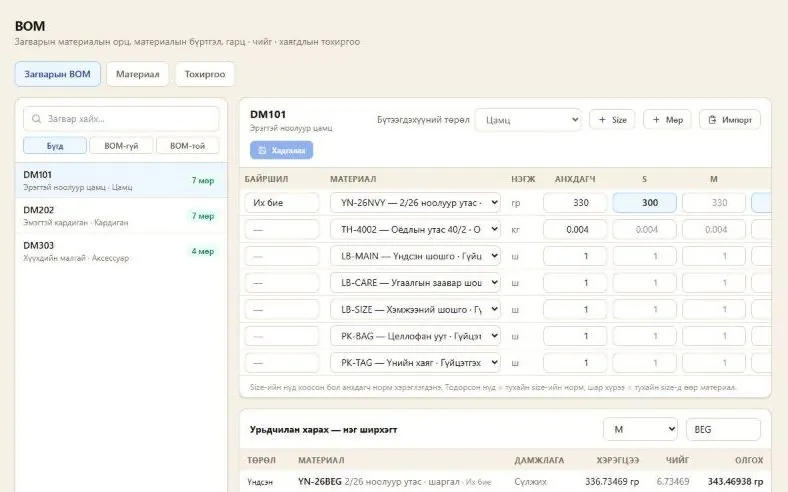The image size is (788, 492).
Task: Switch to the Тохиргоо tab
Action: pyautogui.click(x=205, y=74)
